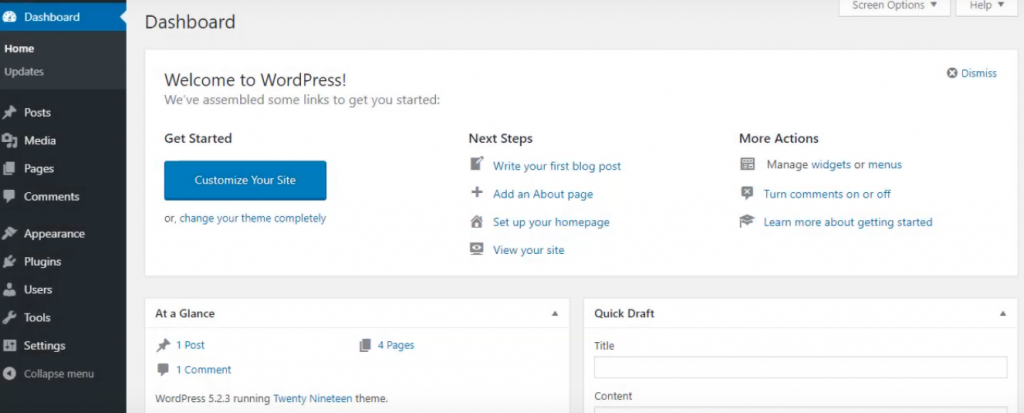Image resolution: width=1024 pixels, height=413 pixels.
Task: Open the Help dropdown tab
Action: (x=987, y=6)
